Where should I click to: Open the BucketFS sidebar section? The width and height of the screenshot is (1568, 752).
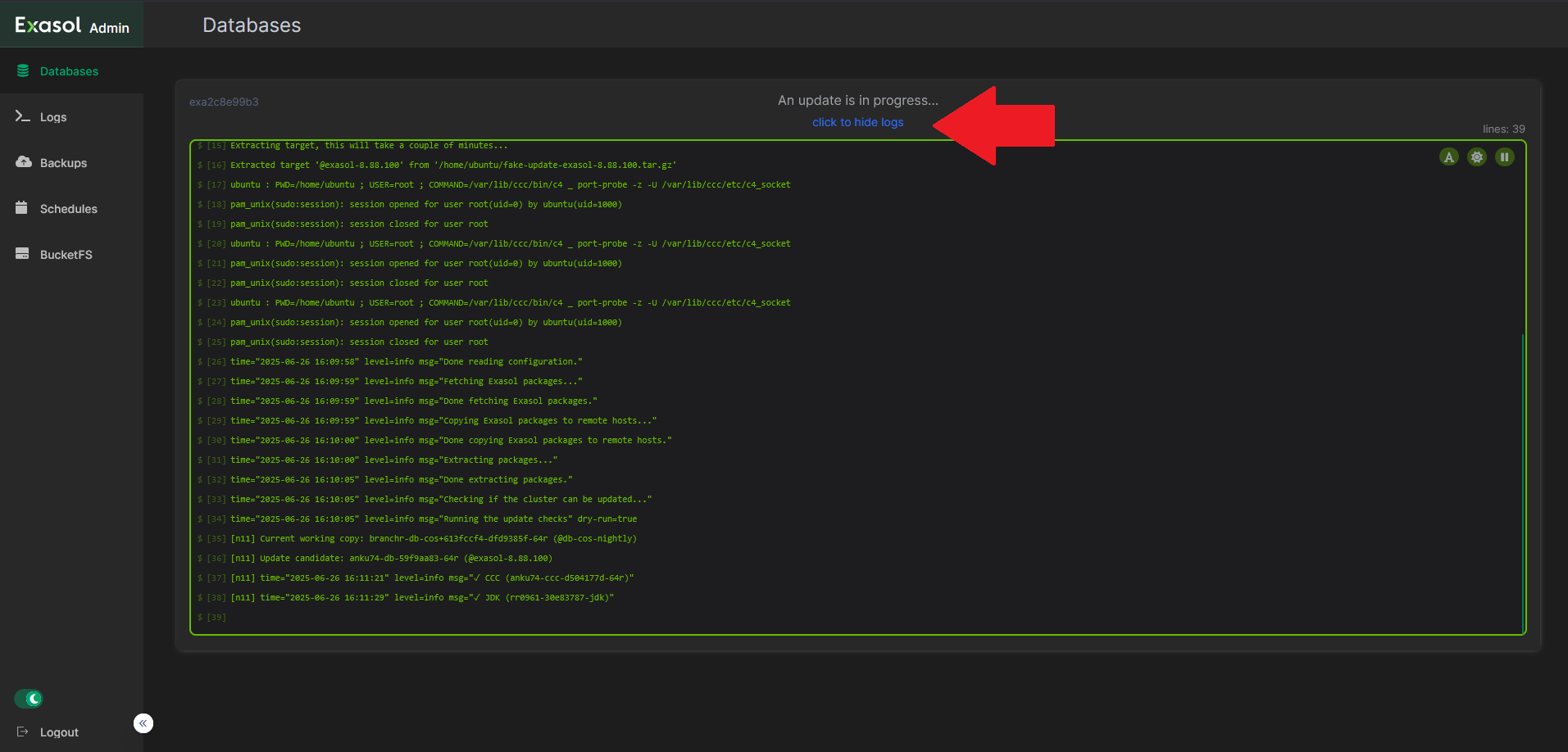71,255
